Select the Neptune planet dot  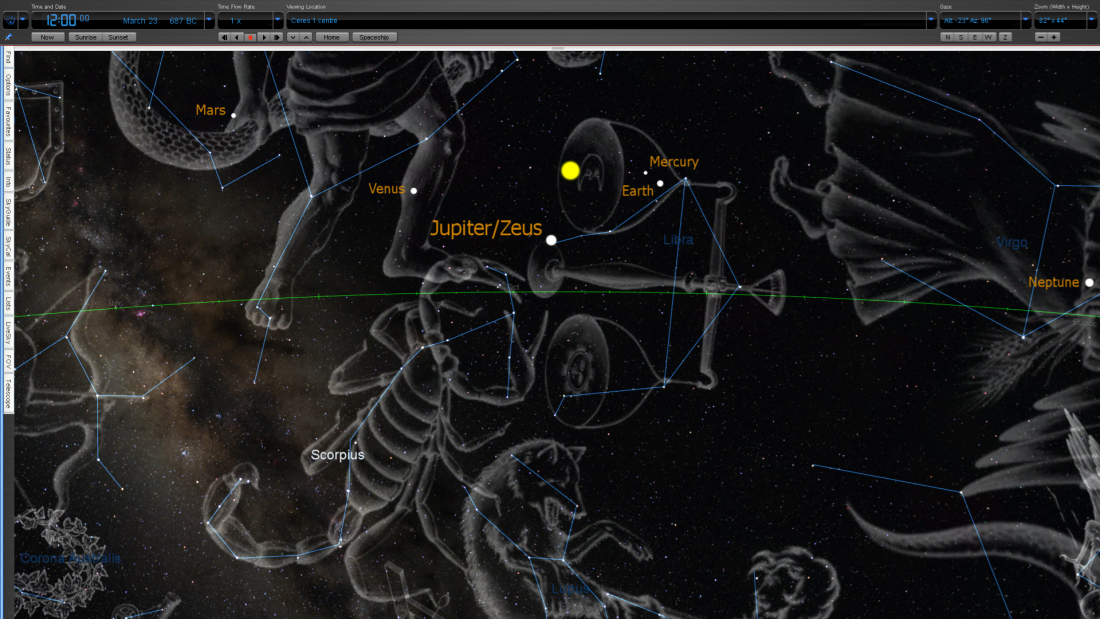click(1089, 283)
